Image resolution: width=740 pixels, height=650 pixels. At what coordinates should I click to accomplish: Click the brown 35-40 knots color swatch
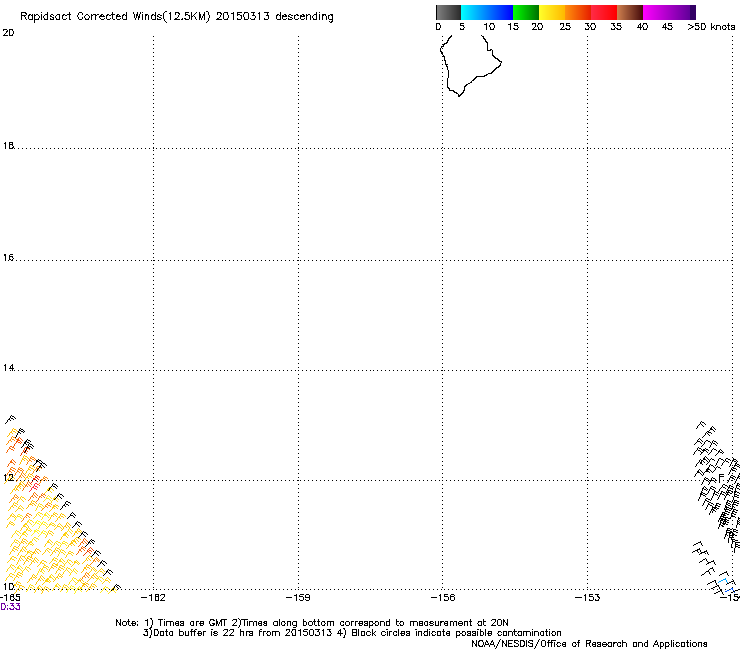pos(630,12)
